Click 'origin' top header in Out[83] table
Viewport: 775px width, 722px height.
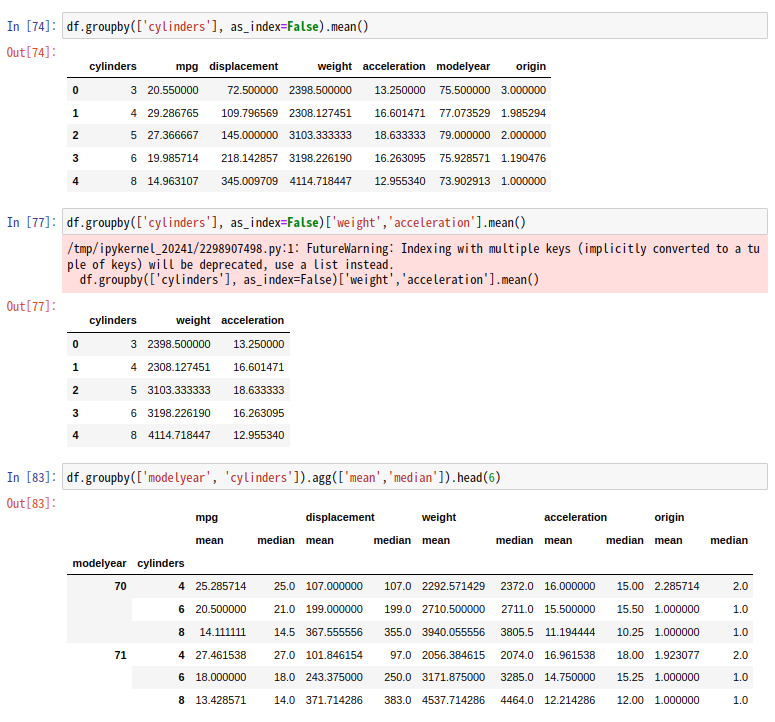(x=669, y=517)
